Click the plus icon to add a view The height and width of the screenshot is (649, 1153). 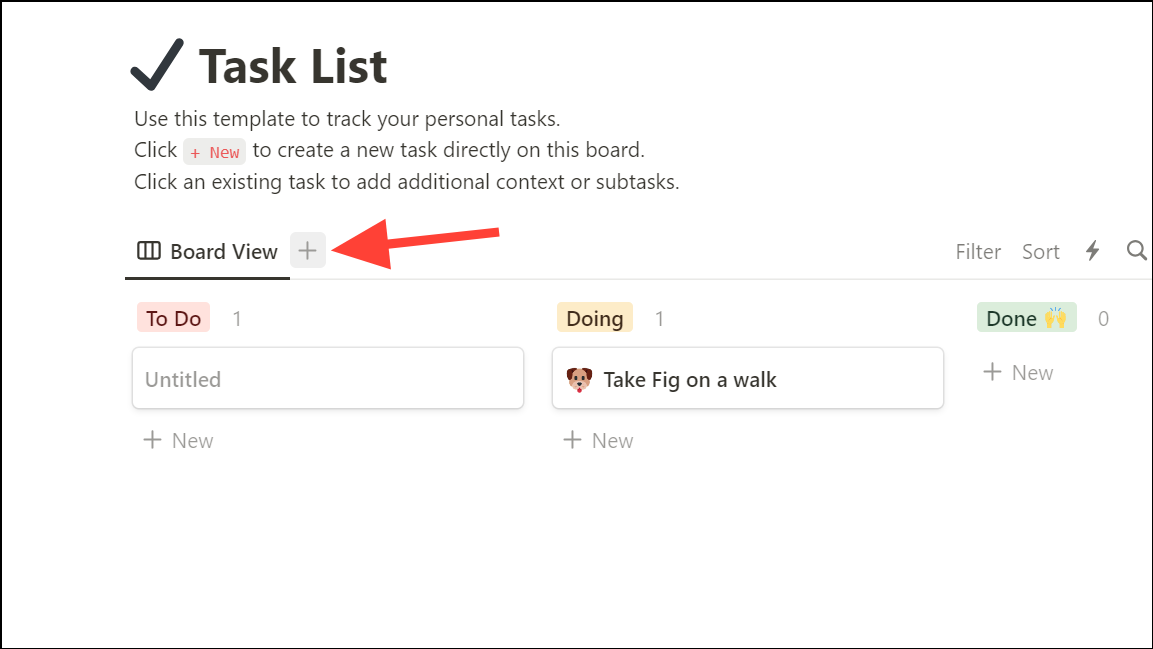click(x=307, y=250)
